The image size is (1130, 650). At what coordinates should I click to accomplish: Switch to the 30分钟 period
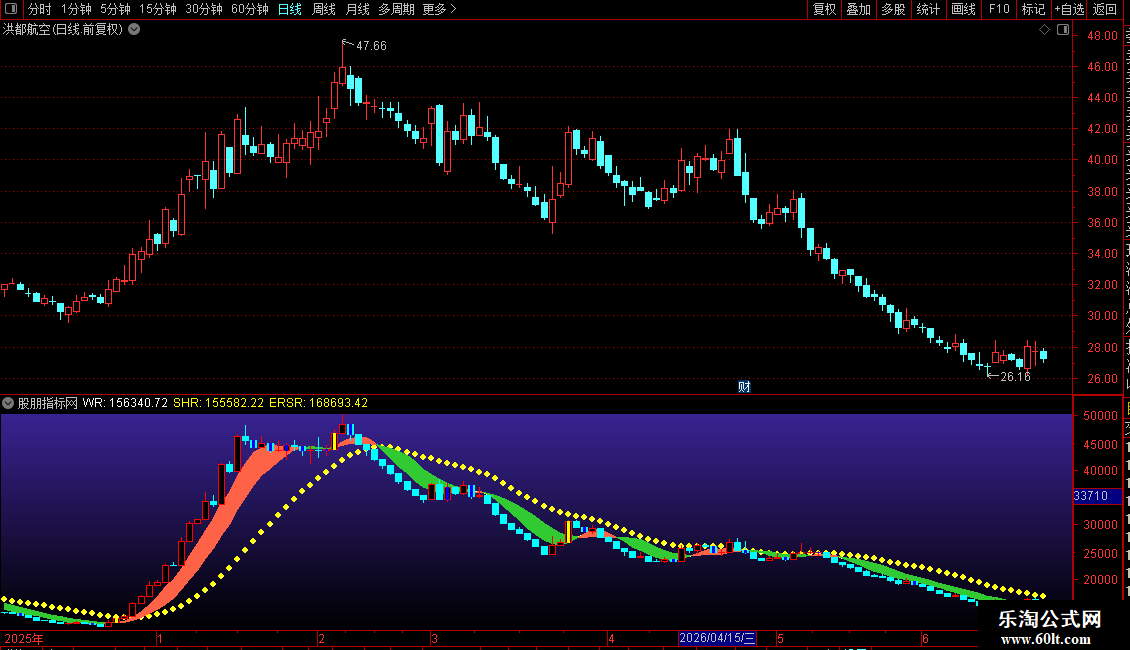[x=204, y=9]
